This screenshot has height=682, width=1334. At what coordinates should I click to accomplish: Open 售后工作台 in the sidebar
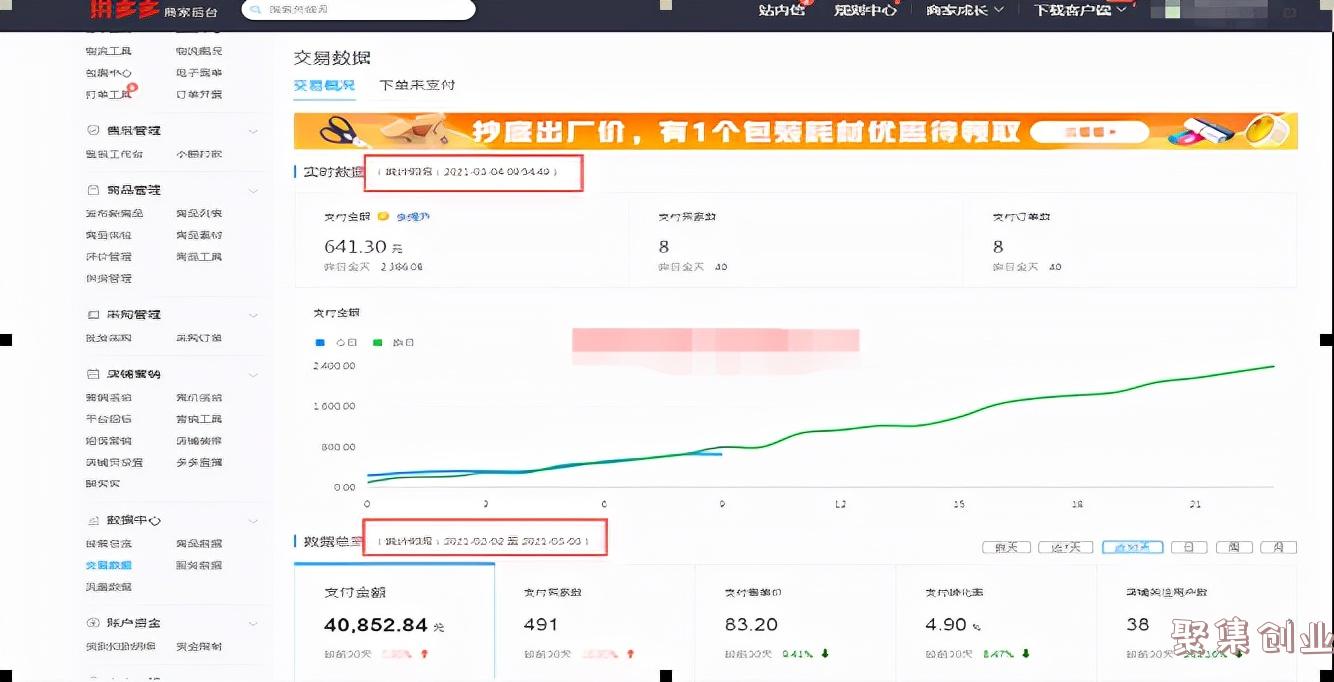click(114, 154)
